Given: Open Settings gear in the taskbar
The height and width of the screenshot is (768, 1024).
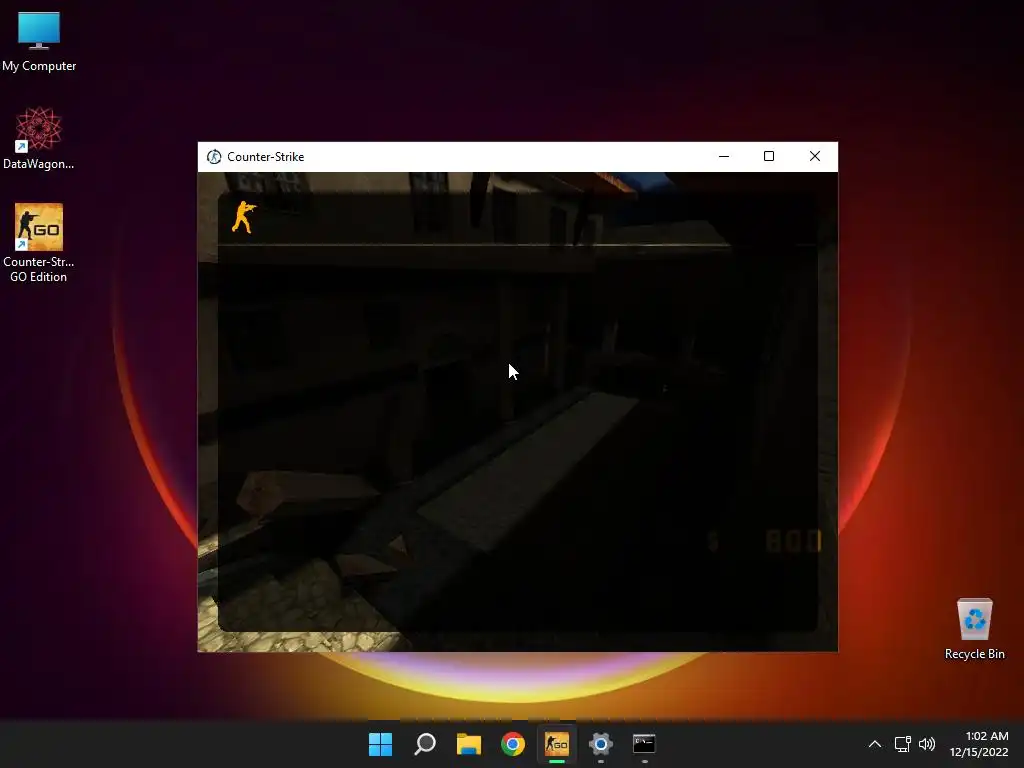Looking at the screenshot, I should click(x=601, y=744).
